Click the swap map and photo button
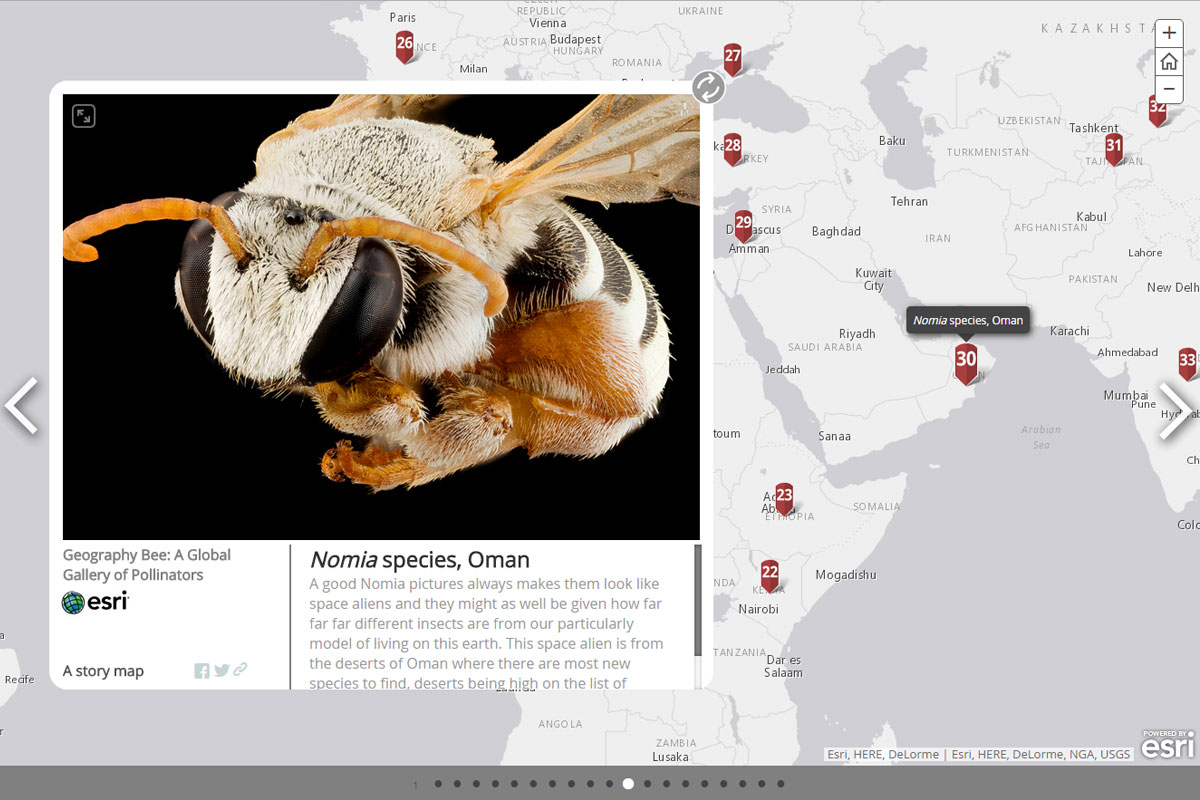The width and height of the screenshot is (1200, 800). [708, 88]
